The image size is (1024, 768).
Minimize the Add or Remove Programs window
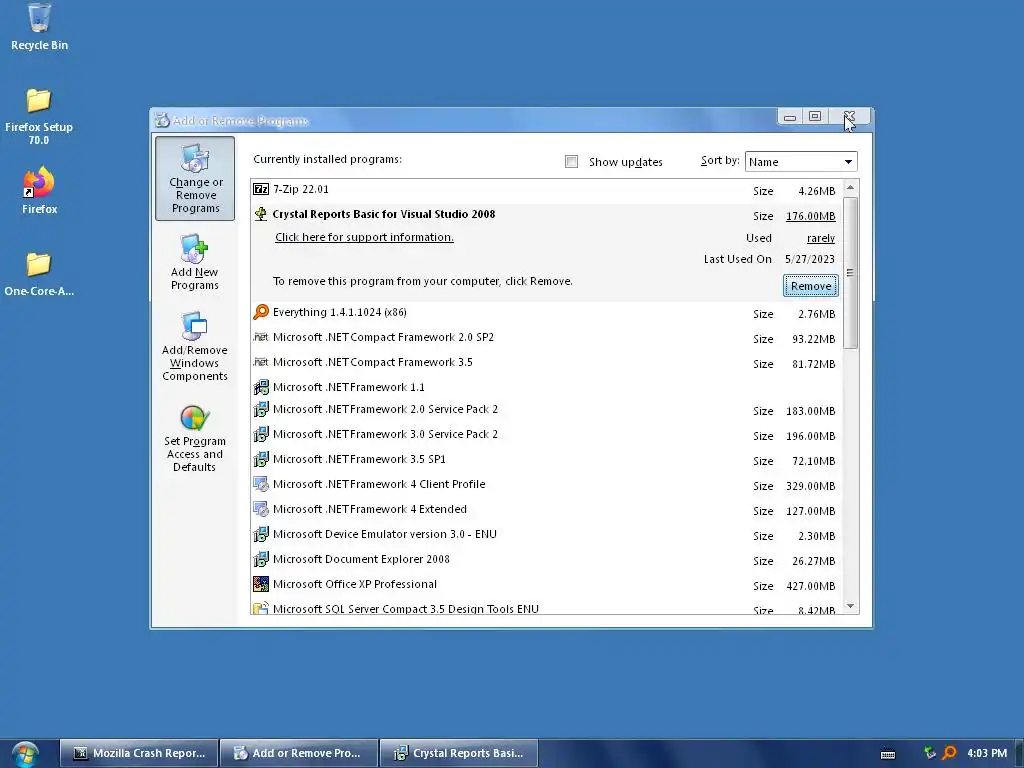pos(790,117)
